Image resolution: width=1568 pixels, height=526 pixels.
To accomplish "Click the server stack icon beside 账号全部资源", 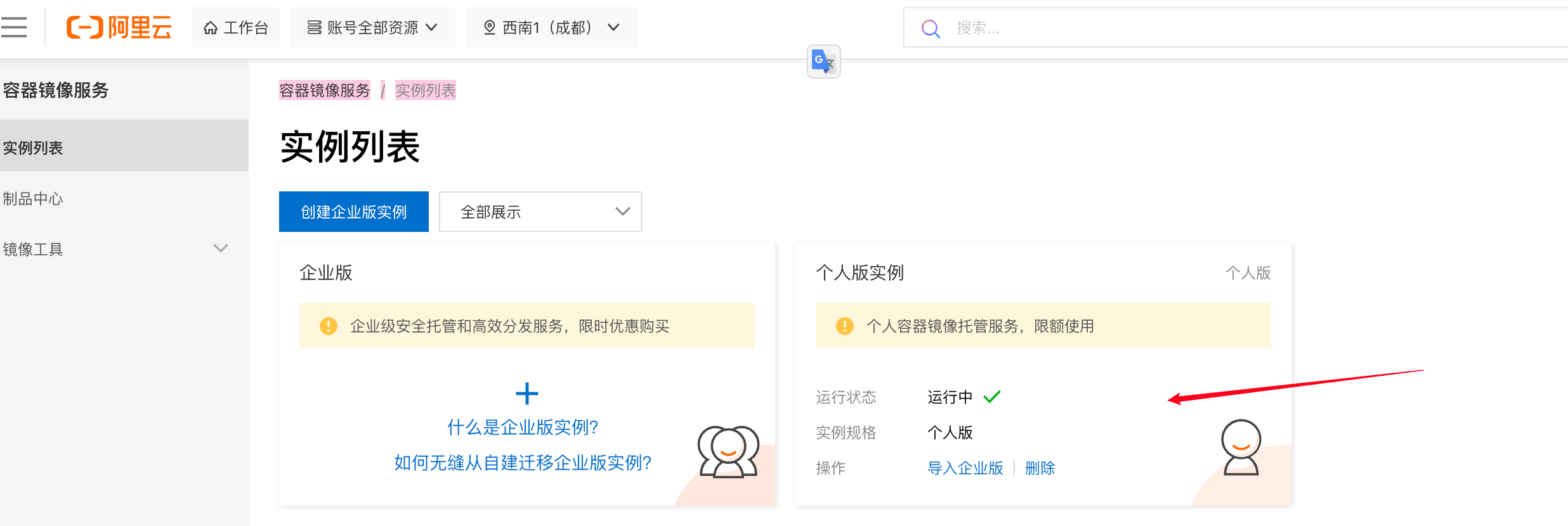I will 314,27.
